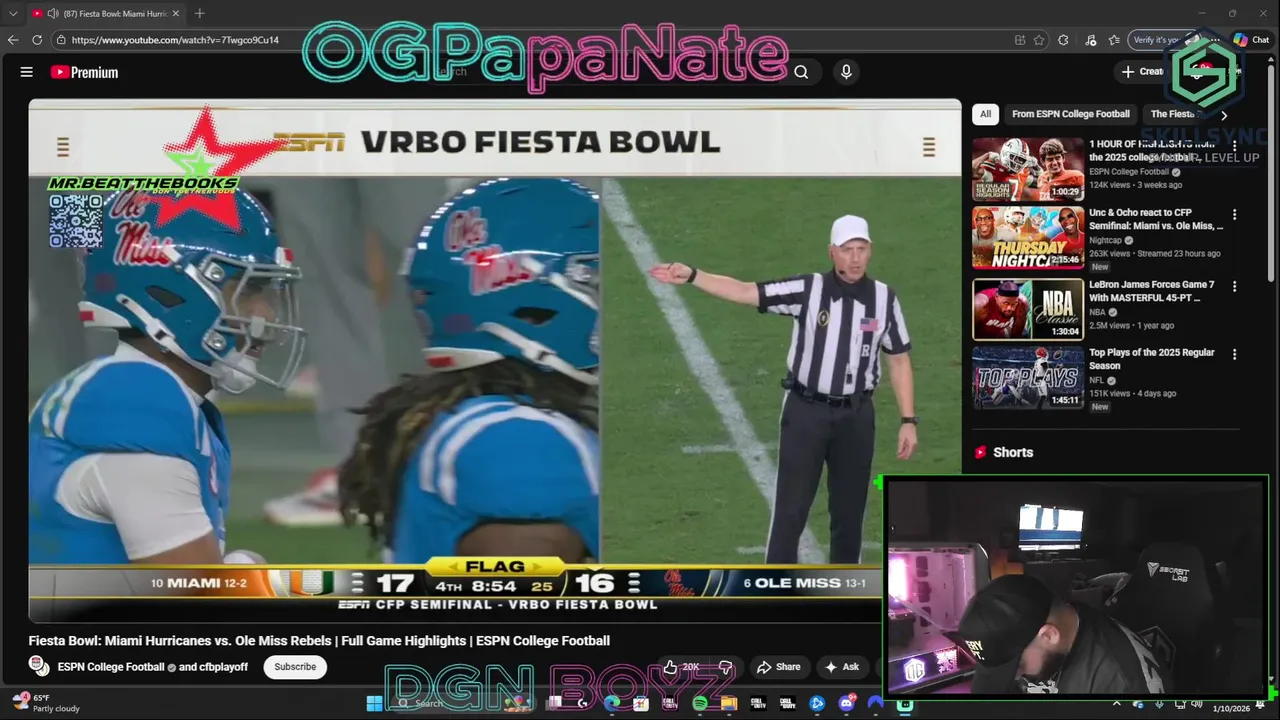Select "From ESPN College Football" chip
Screen dimensions: 1280x720
1070,114
